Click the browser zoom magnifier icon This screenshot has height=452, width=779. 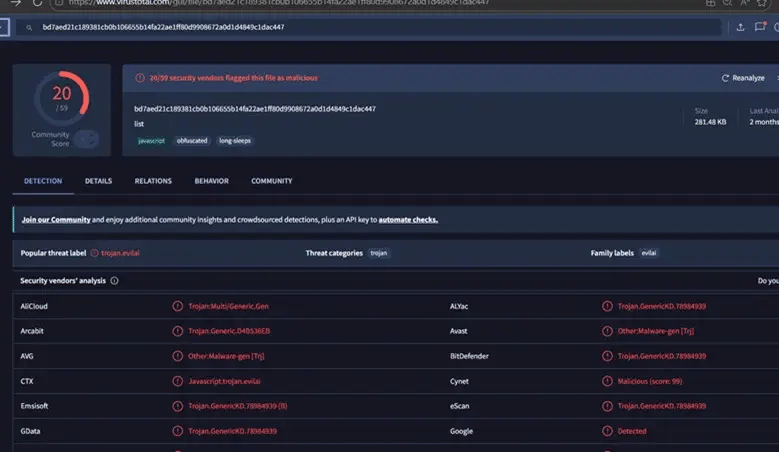[x=727, y=2]
